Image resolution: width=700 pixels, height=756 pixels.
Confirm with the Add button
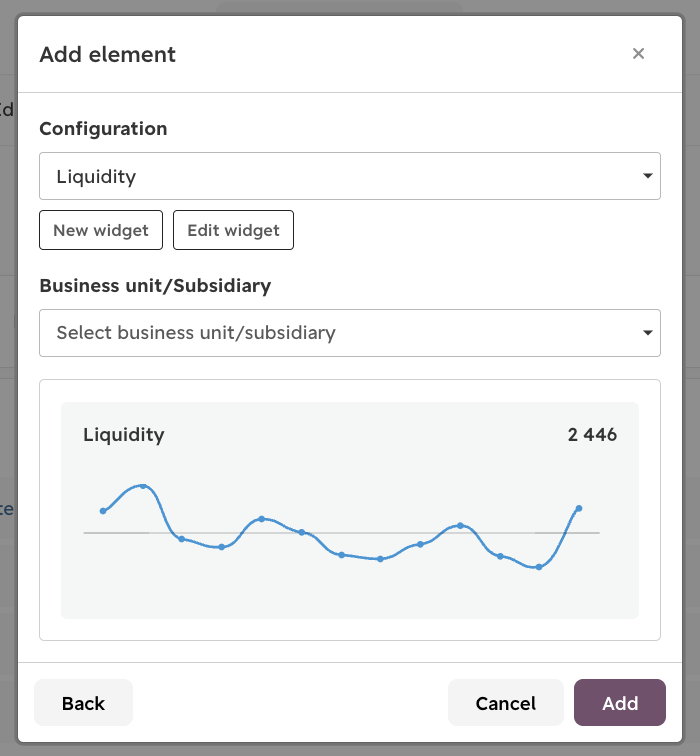pos(619,703)
